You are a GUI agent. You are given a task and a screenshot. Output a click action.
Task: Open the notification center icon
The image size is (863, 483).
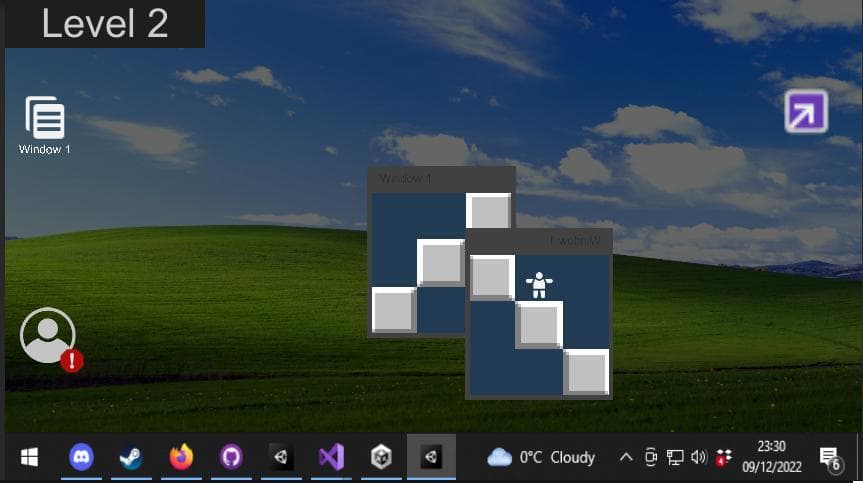tap(831, 459)
